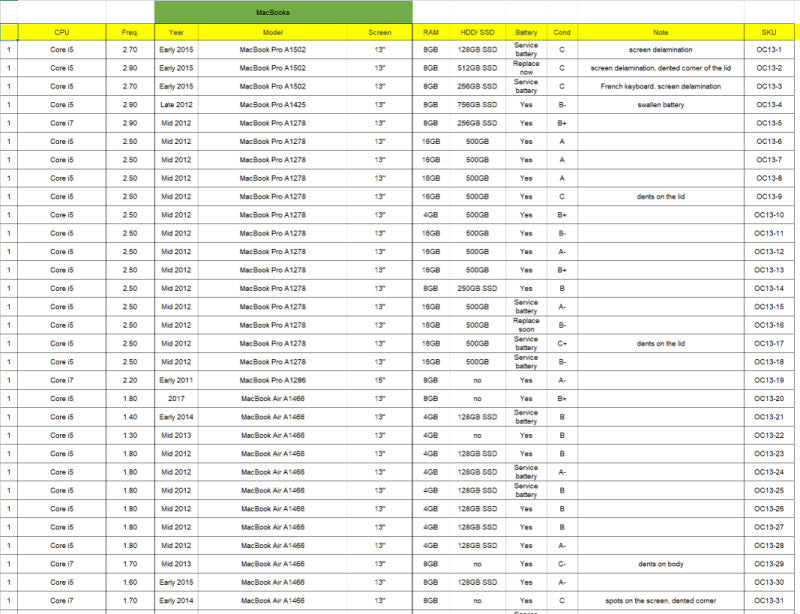Click SKU cell OC13-26
The image size is (800, 614).
tap(769, 509)
